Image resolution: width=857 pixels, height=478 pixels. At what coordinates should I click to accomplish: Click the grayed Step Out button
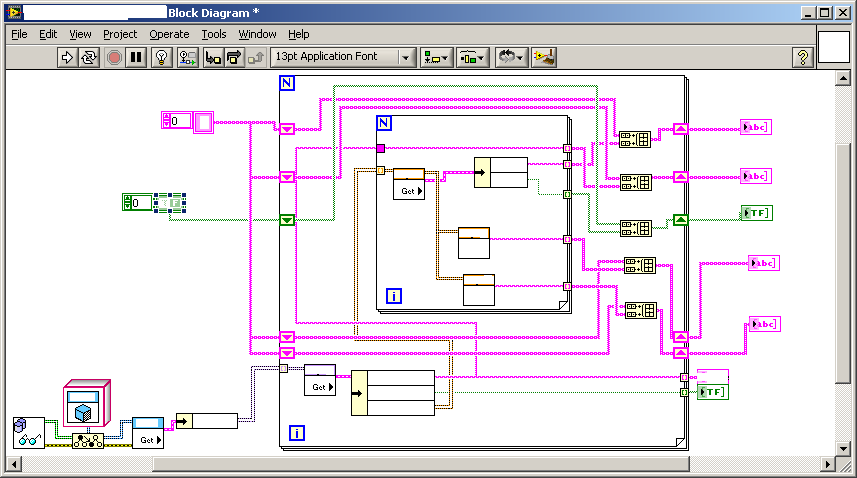click(x=255, y=57)
